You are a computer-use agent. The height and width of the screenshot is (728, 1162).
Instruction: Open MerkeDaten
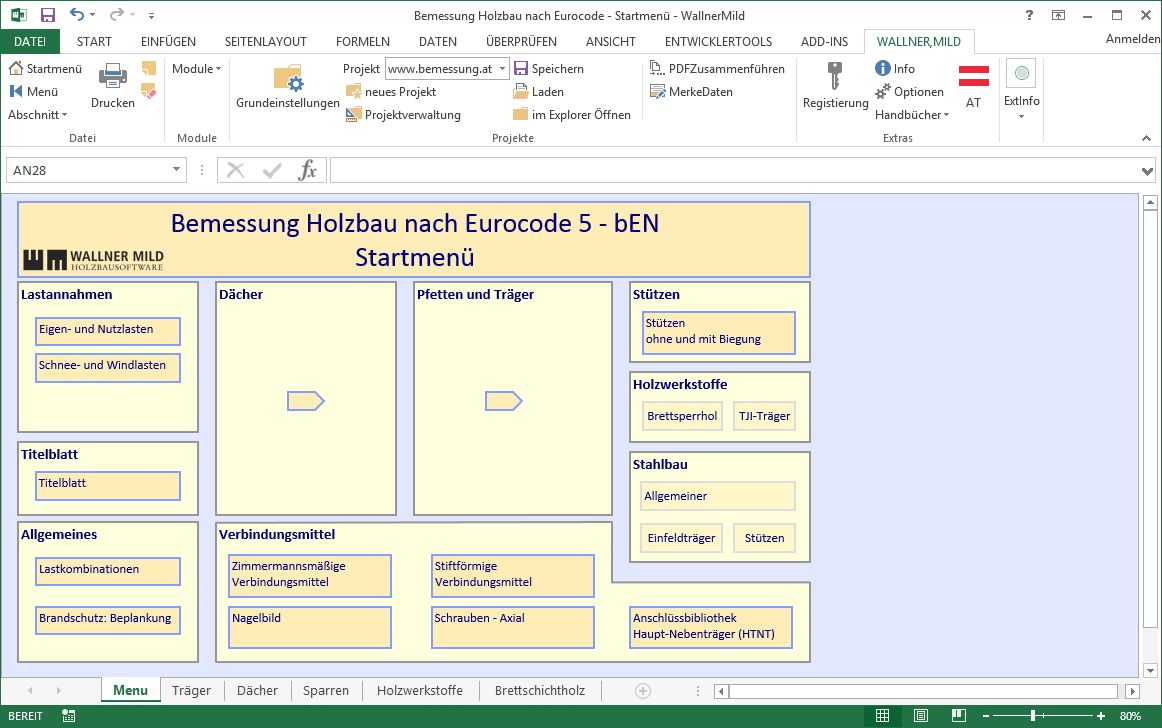(691, 92)
